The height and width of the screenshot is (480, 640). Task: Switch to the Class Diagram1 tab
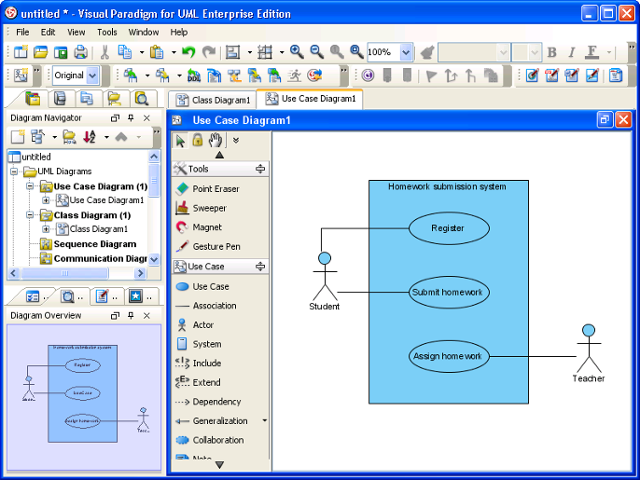(x=213, y=100)
